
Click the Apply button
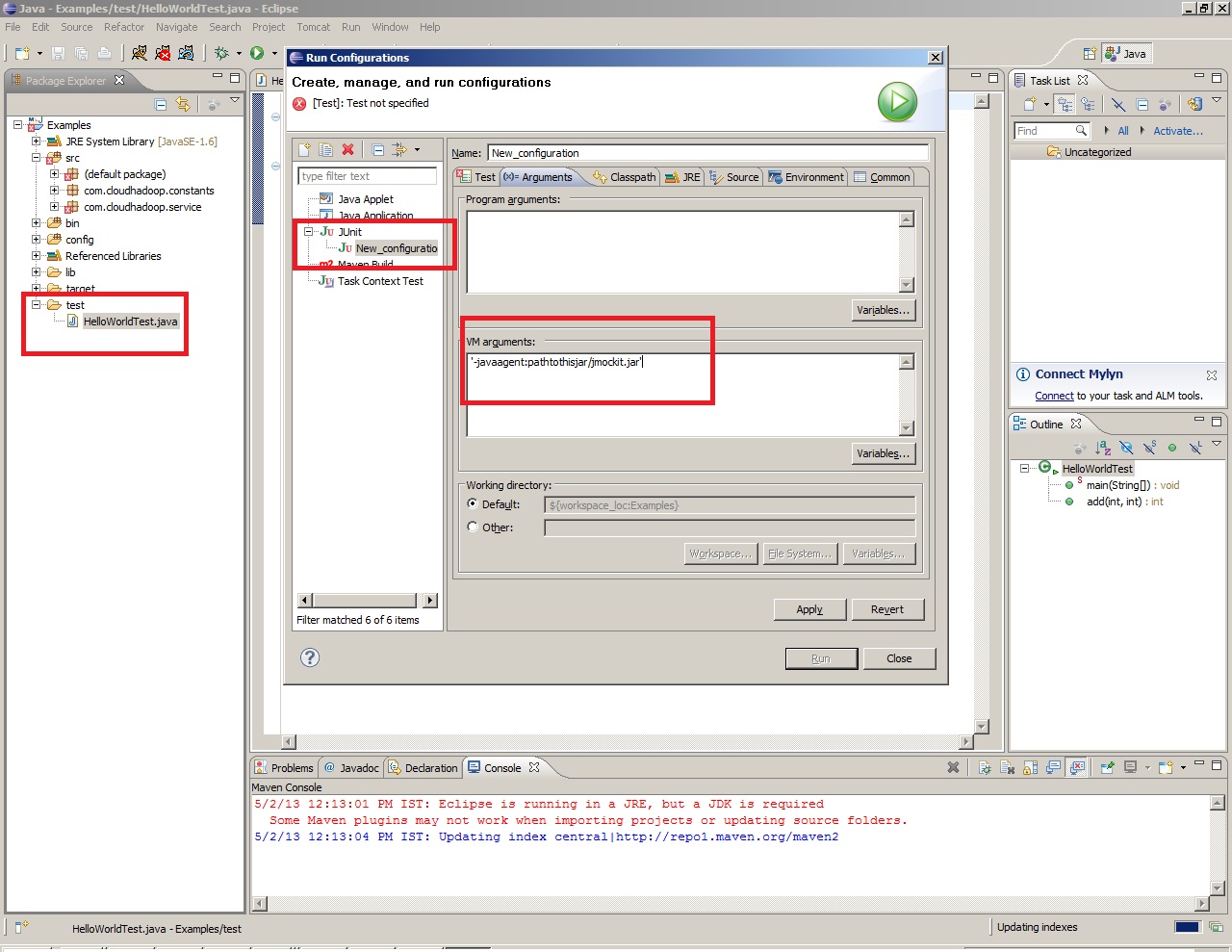point(809,609)
